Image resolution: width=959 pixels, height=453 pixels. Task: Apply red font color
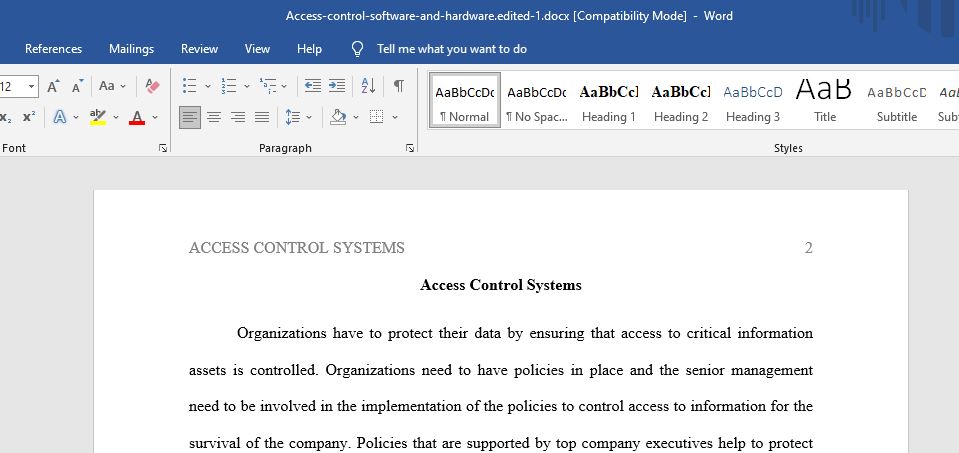(137, 117)
